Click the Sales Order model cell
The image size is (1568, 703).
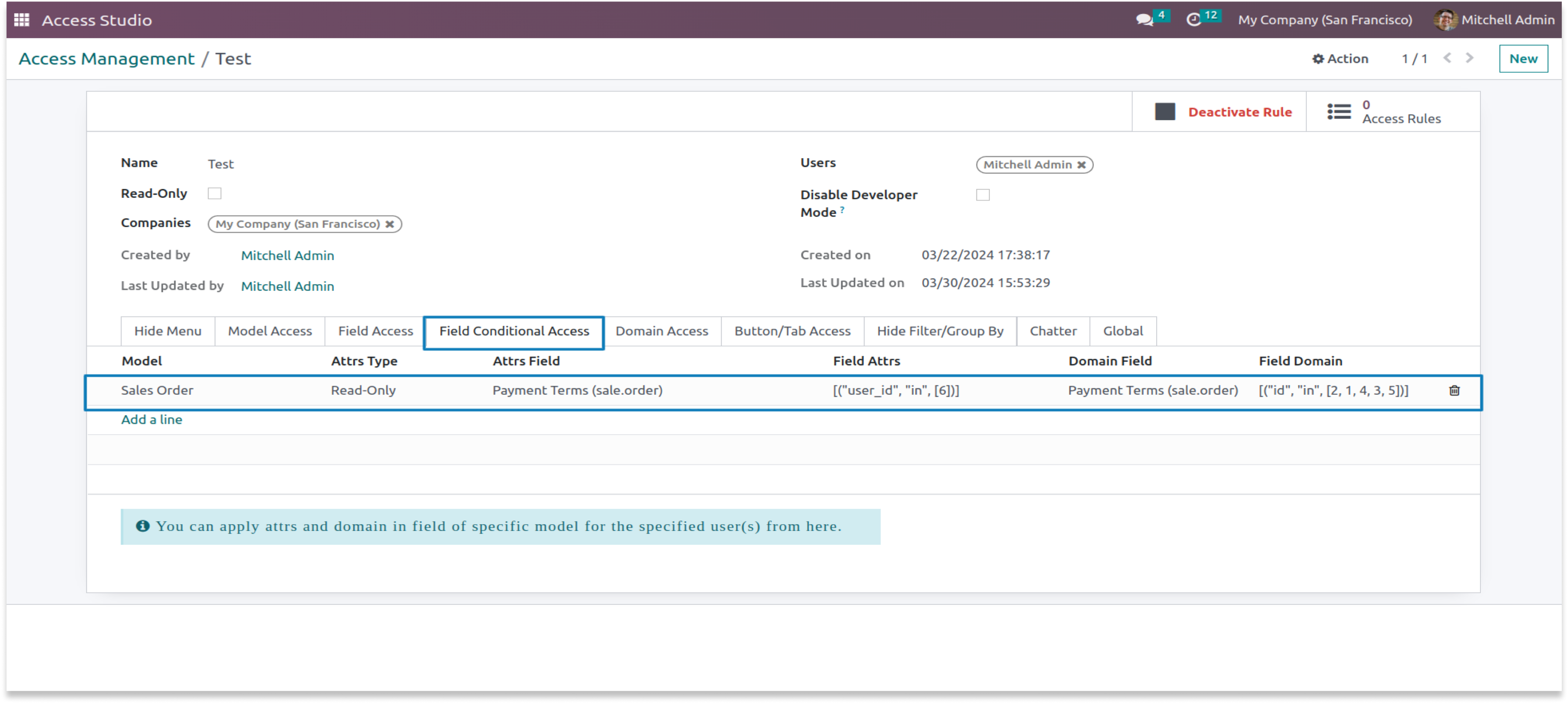click(x=157, y=391)
